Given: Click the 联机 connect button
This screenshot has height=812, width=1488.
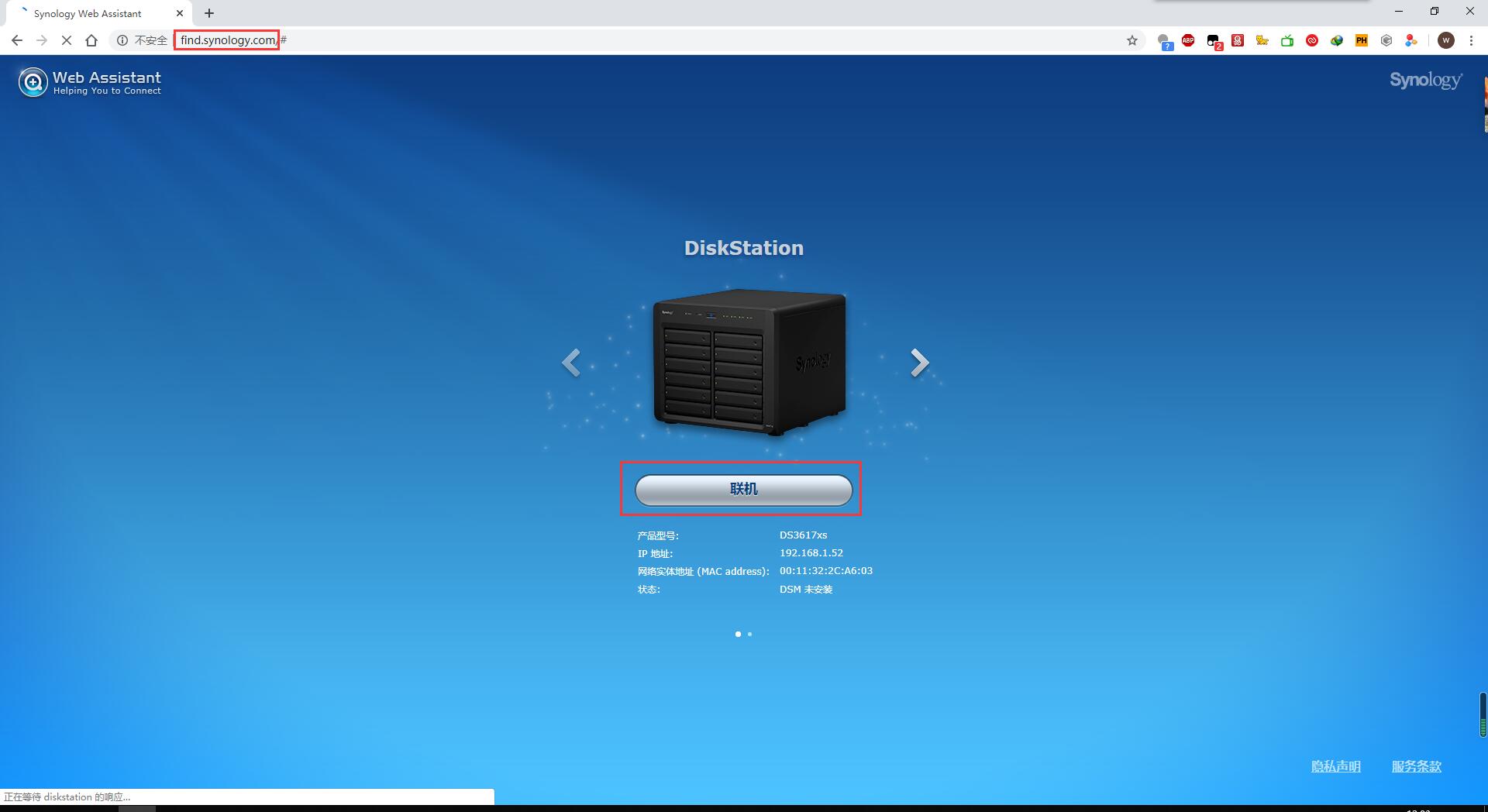Looking at the screenshot, I should point(743,489).
